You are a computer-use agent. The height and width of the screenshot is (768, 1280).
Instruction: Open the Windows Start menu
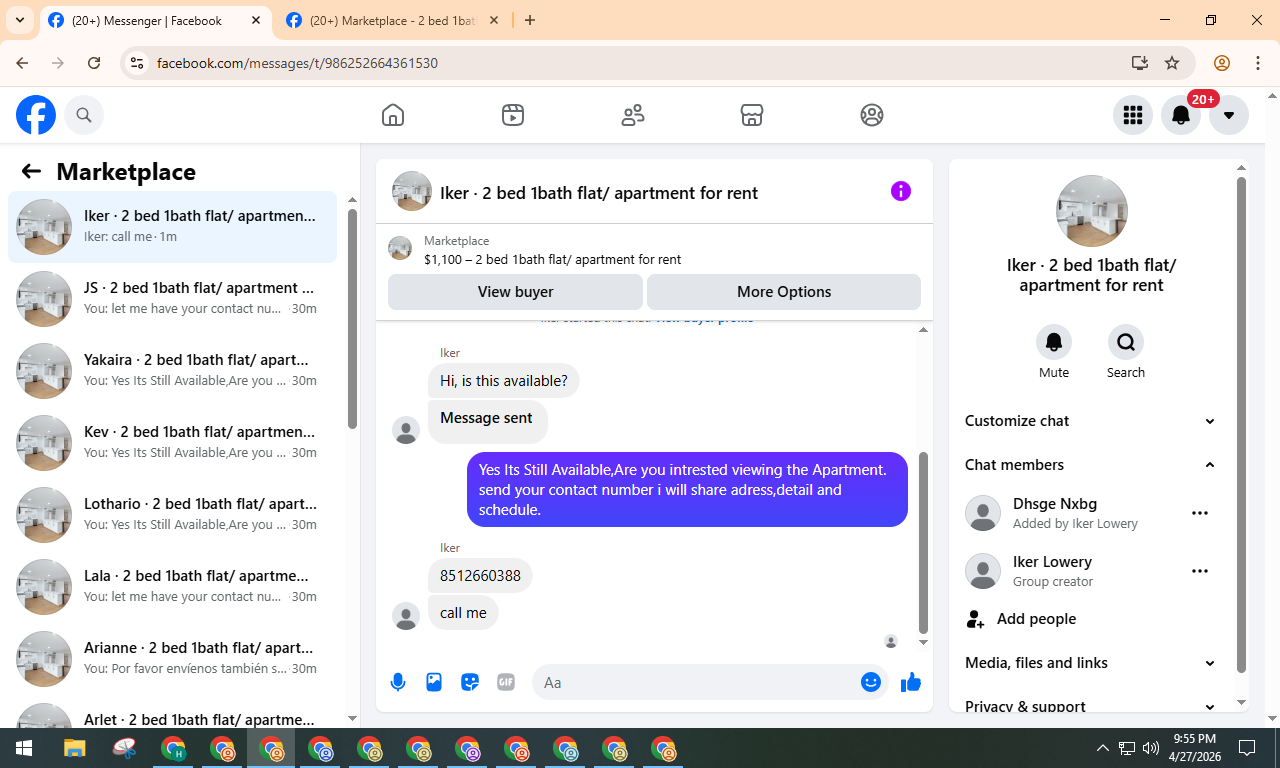pos(23,748)
